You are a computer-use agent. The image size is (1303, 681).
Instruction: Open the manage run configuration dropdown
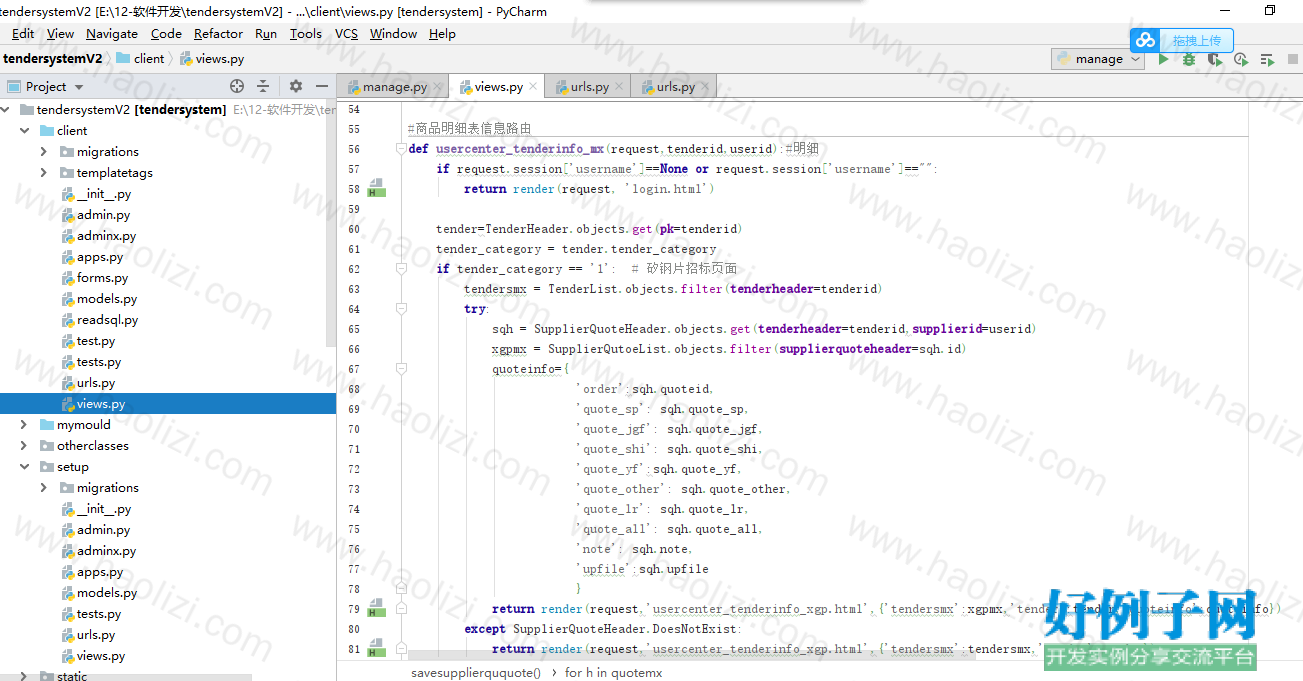(x=1097, y=59)
